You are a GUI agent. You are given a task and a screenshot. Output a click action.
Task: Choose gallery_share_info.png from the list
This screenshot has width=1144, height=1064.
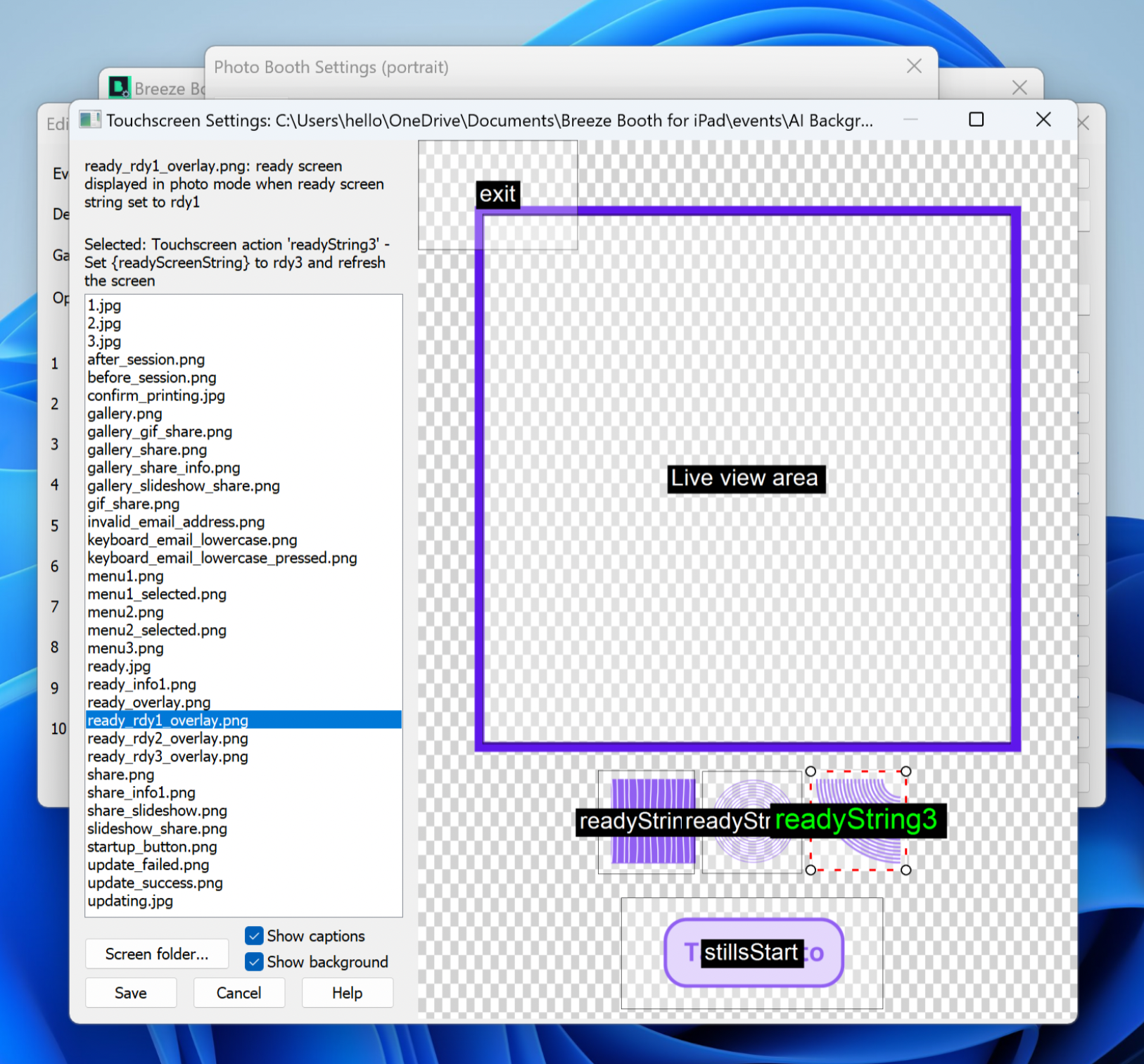tap(163, 468)
